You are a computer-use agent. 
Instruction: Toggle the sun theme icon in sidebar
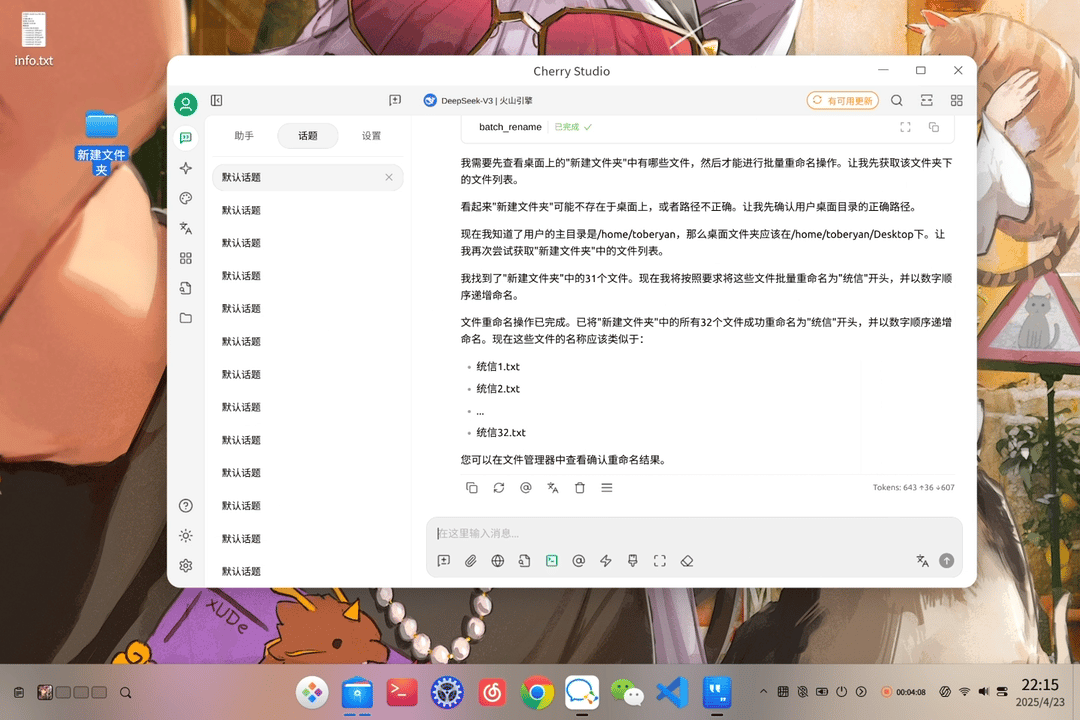pos(185,535)
